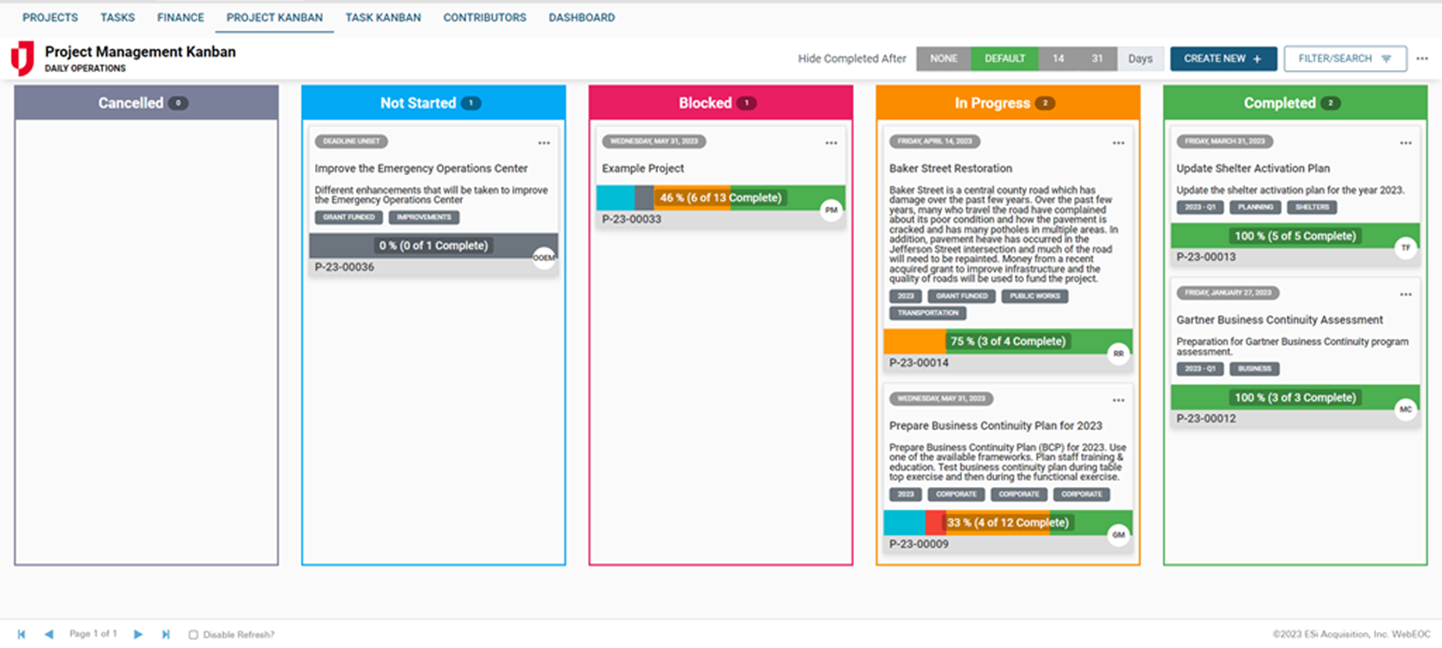Screen dimensions: 1442x648
Task: Open the ellipsis menu next to Filter/Search
Action: click(1422, 58)
